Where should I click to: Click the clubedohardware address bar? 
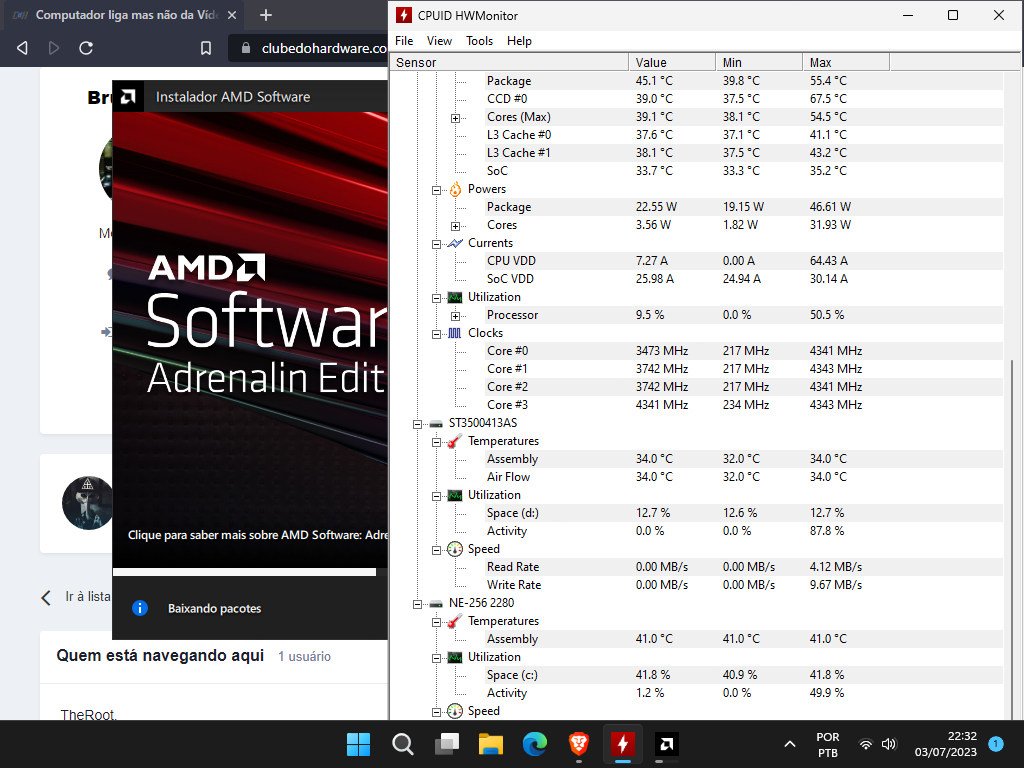[308, 48]
